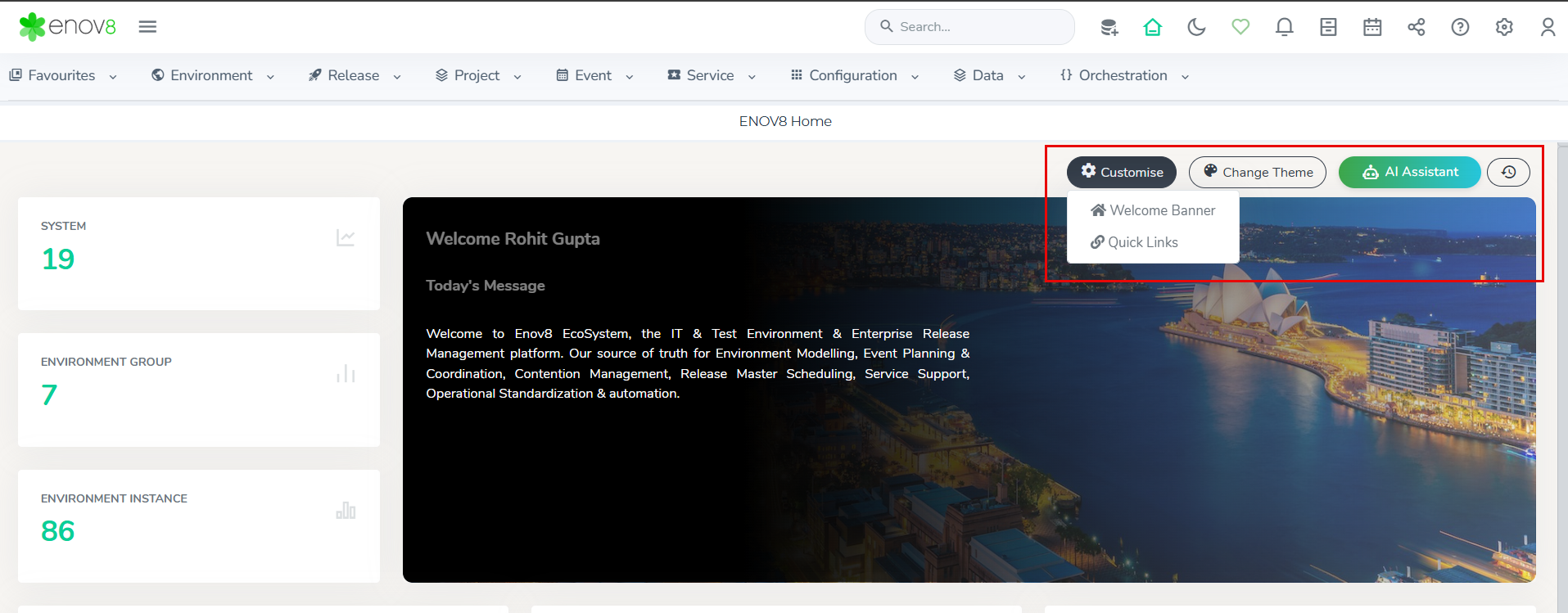Image resolution: width=1568 pixels, height=613 pixels.
Task: Open the Favourites menu
Action: click(x=63, y=75)
